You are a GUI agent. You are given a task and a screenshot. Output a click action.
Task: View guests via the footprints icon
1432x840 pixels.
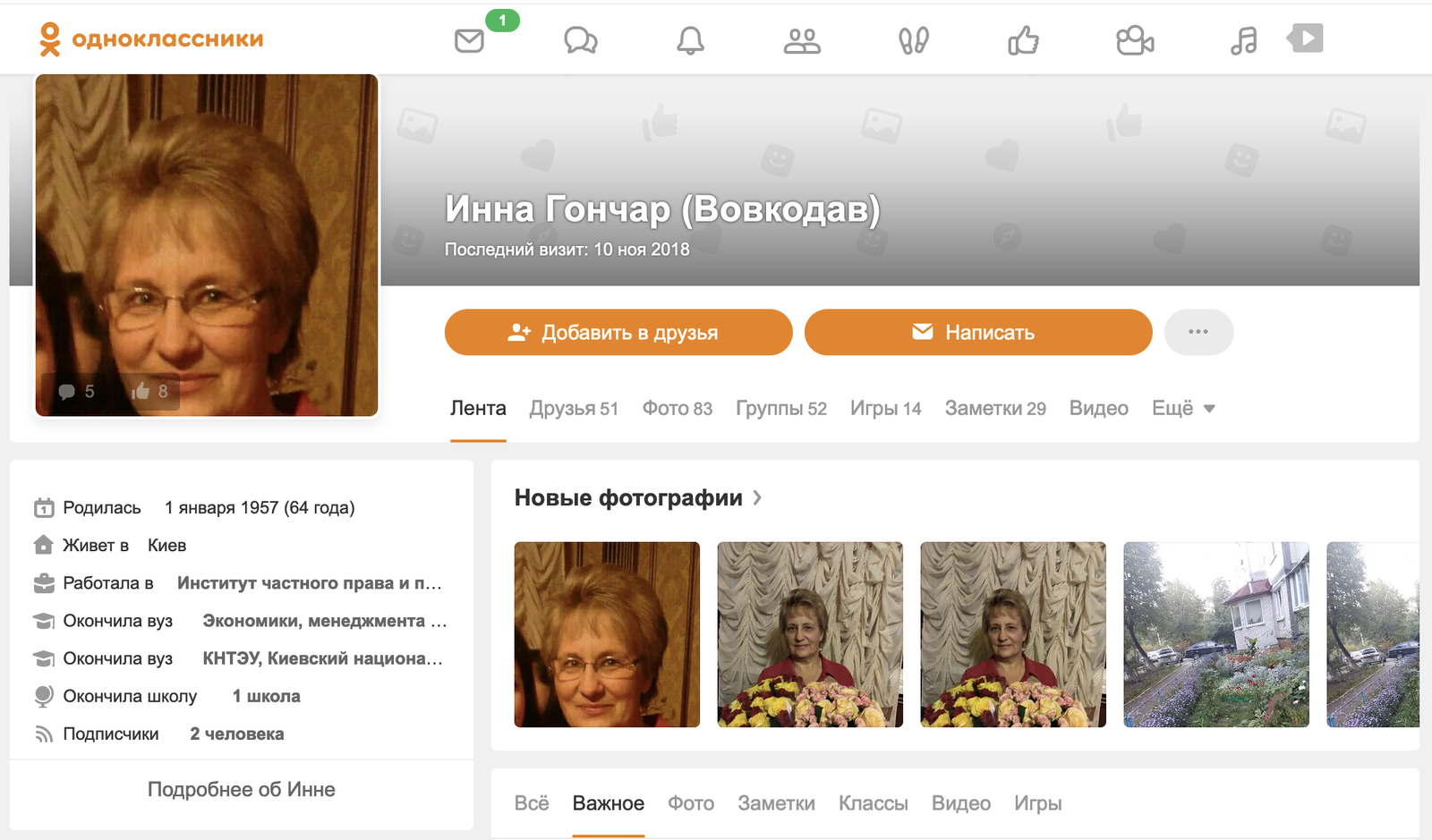pyautogui.click(x=913, y=40)
